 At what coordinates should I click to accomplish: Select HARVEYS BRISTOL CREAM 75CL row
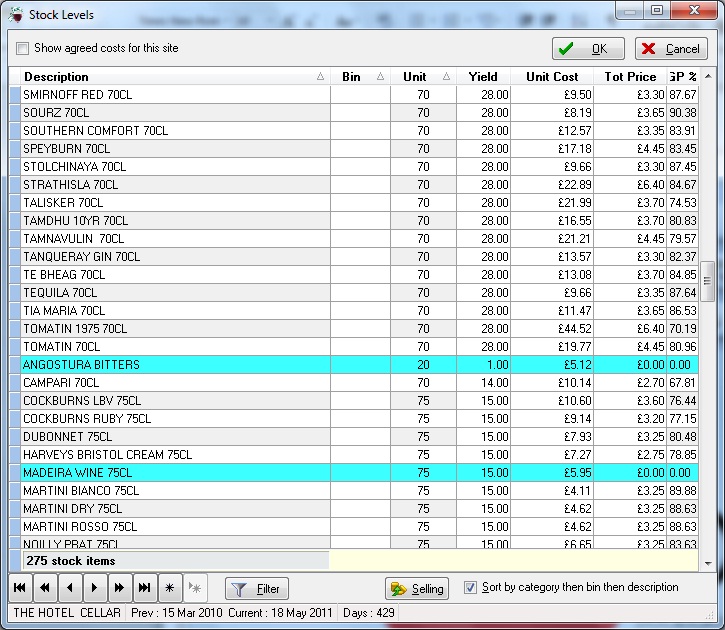(x=354, y=455)
